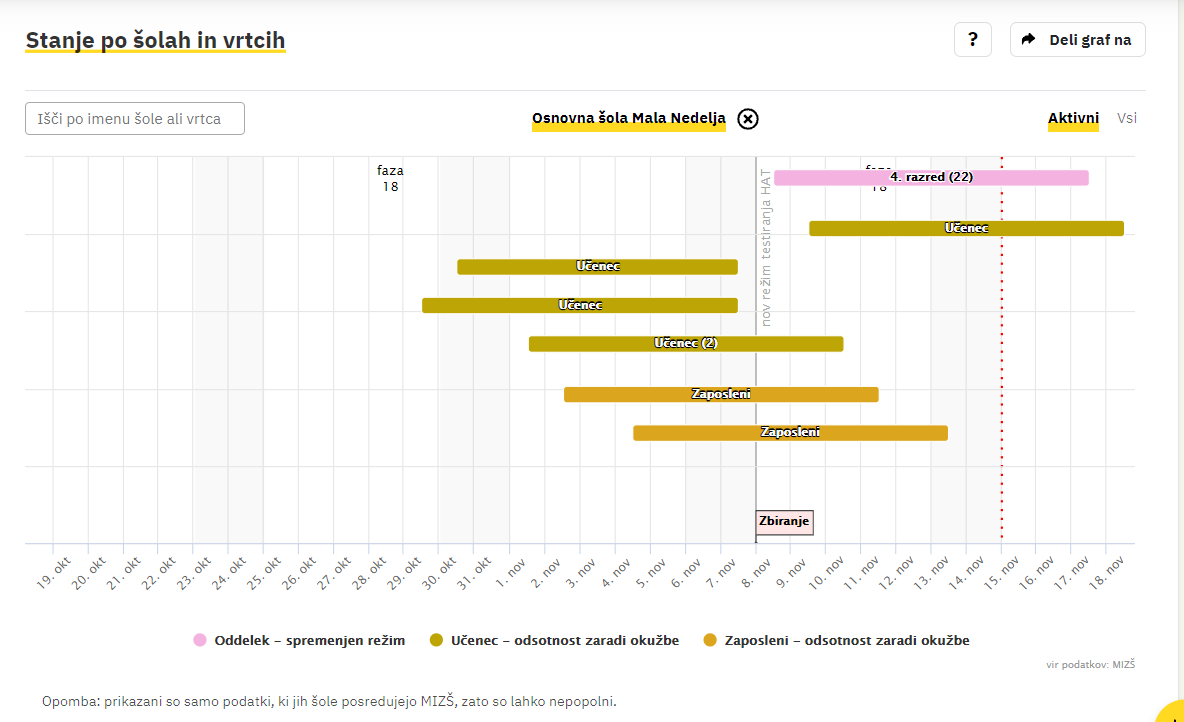Click the school name search field
Viewport: 1184px width, 722px height.
pyautogui.click(x=135, y=118)
